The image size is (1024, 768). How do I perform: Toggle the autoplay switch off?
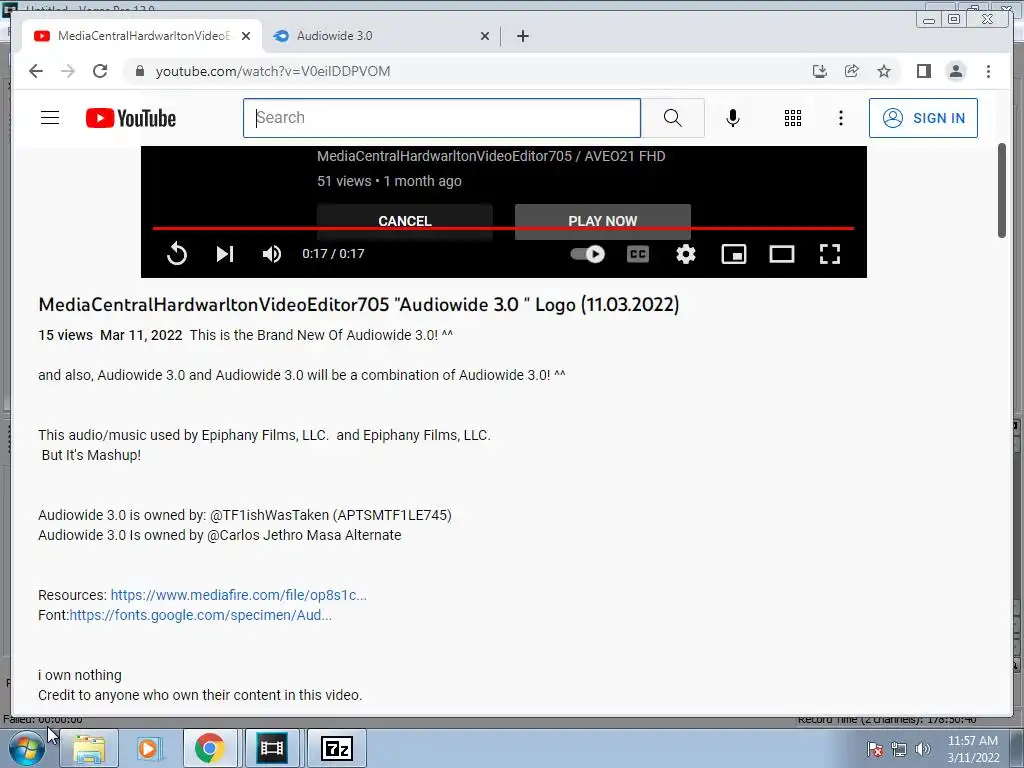587,253
